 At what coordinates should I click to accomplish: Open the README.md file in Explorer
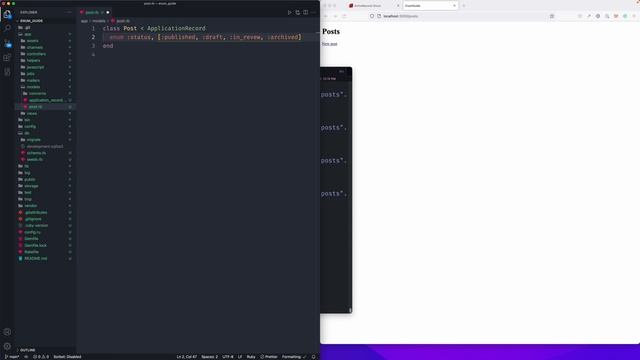coord(36,258)
